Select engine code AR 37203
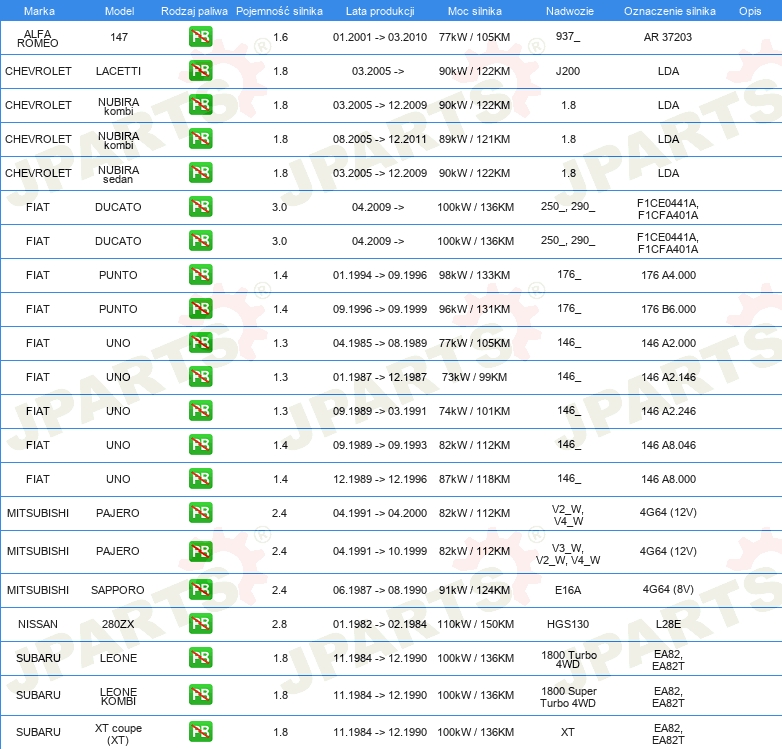 point(668,37)
